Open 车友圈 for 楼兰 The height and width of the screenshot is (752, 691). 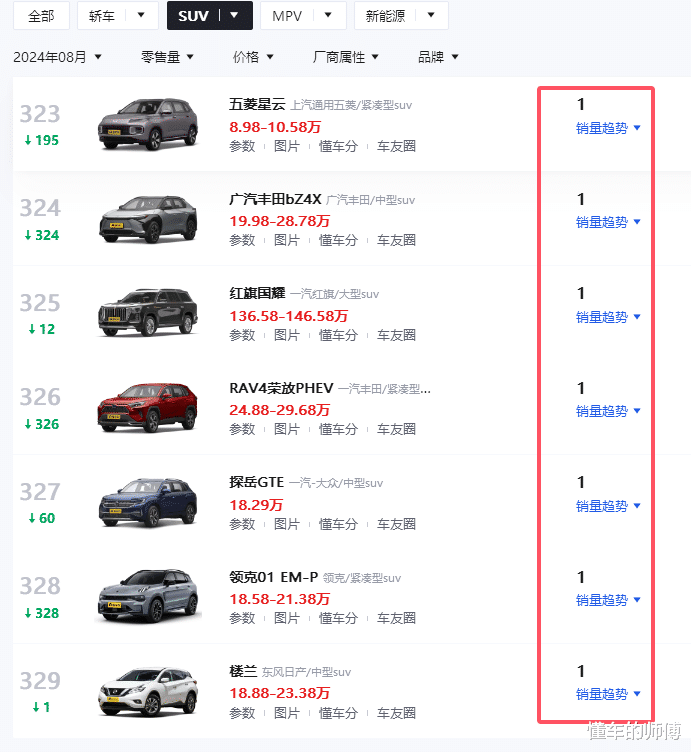click(396, 713)
